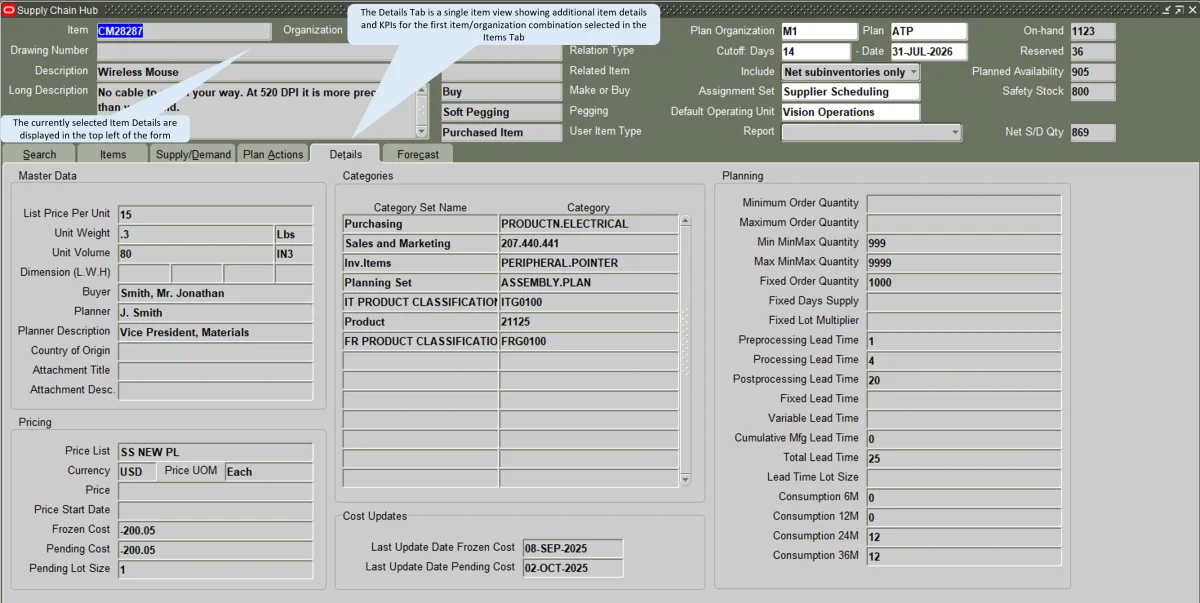1200x603 pixels.
Task: Click the List Price Per Unit field
Action: (x=215, y=215)
